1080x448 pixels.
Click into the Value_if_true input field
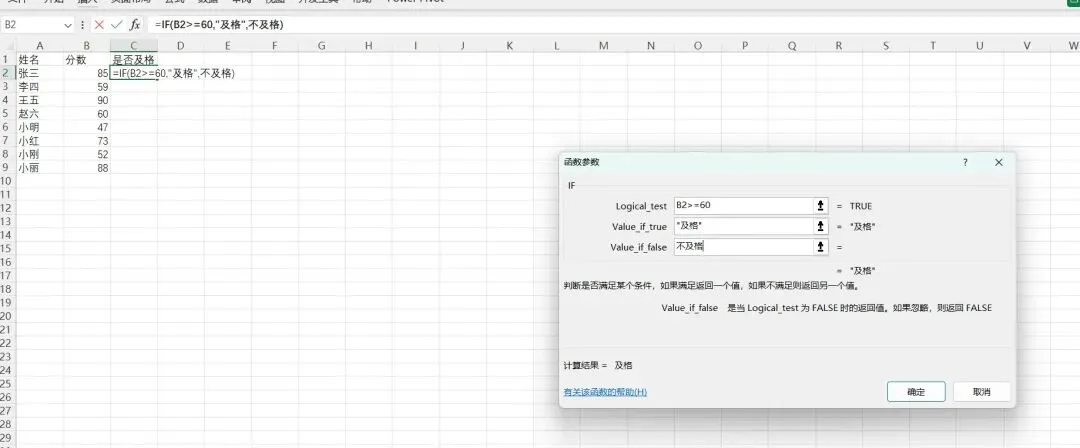[743, 226]
